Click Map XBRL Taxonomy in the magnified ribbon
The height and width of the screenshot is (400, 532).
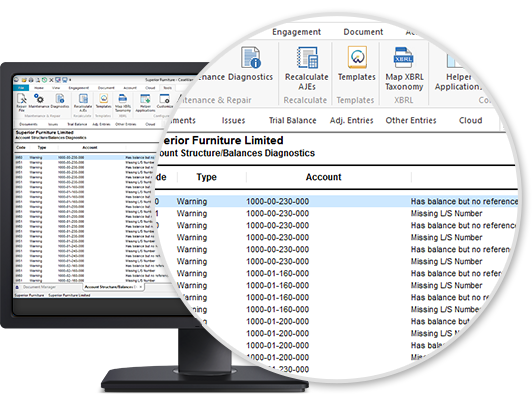[x=404, y=69]
